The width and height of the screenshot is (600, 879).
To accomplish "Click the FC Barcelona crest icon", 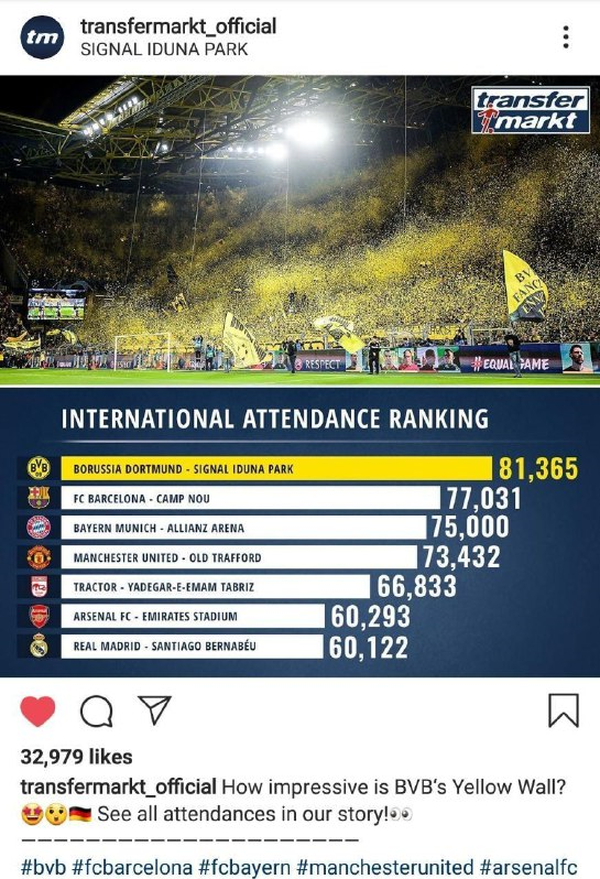I will tap(39, 498).
